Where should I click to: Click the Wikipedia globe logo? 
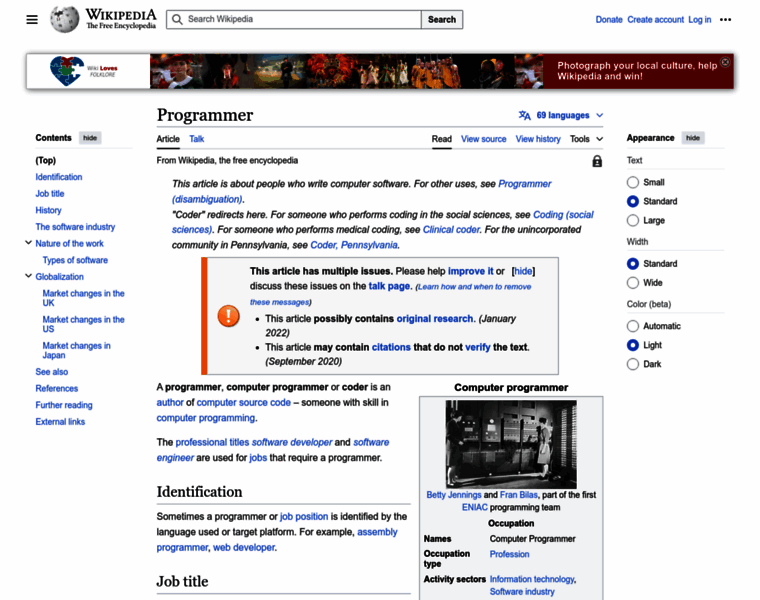point(65,19)
